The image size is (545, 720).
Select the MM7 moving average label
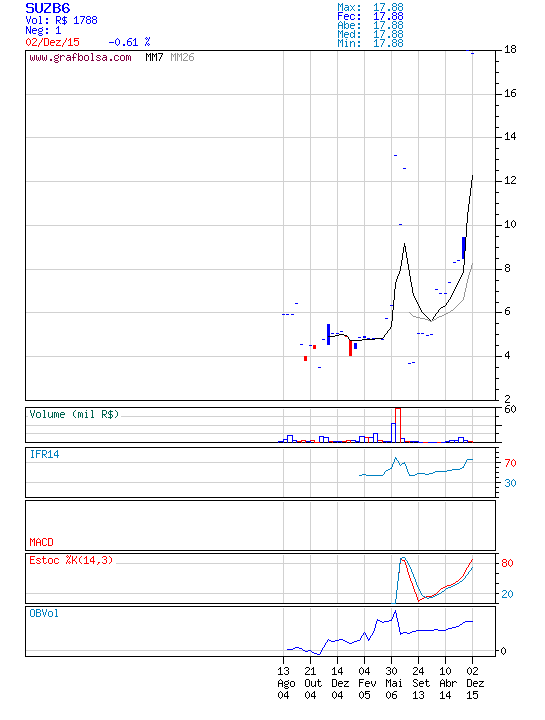point(154,57)
